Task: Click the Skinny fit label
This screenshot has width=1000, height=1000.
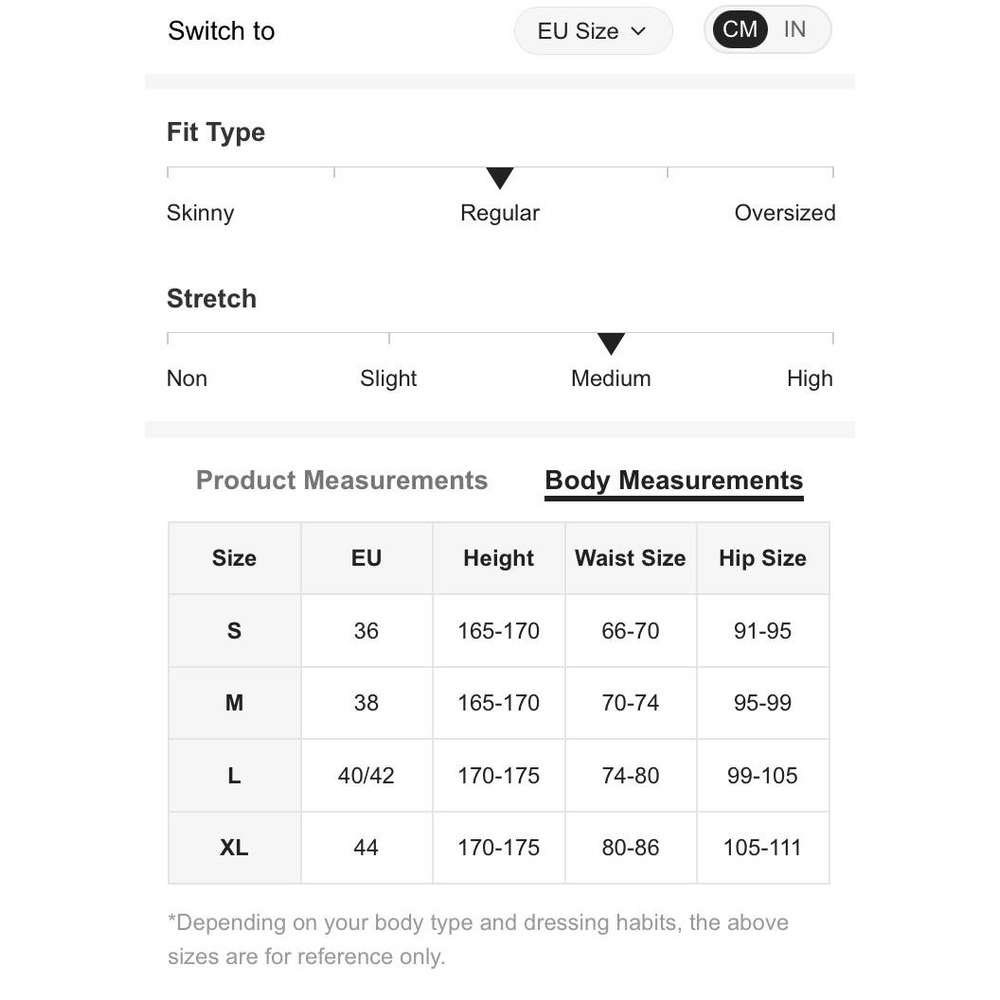Action: click(200, 213)
